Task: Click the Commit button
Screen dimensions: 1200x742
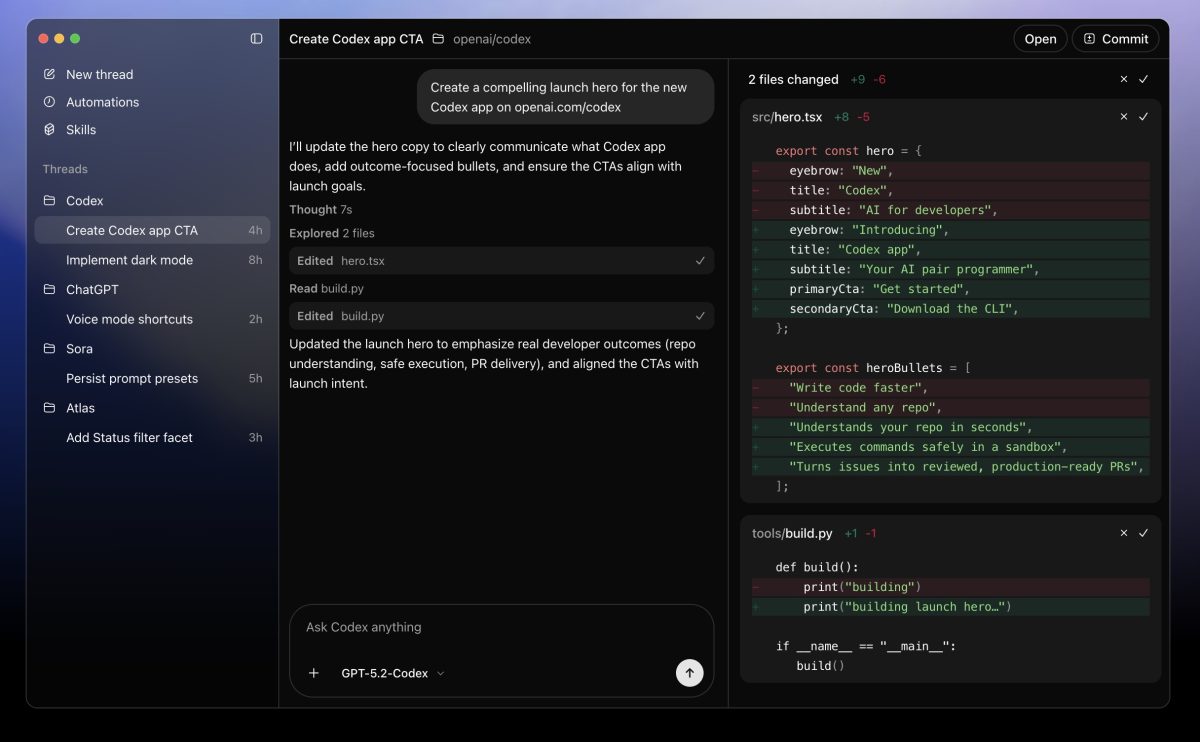Action: coord(1115,38)
